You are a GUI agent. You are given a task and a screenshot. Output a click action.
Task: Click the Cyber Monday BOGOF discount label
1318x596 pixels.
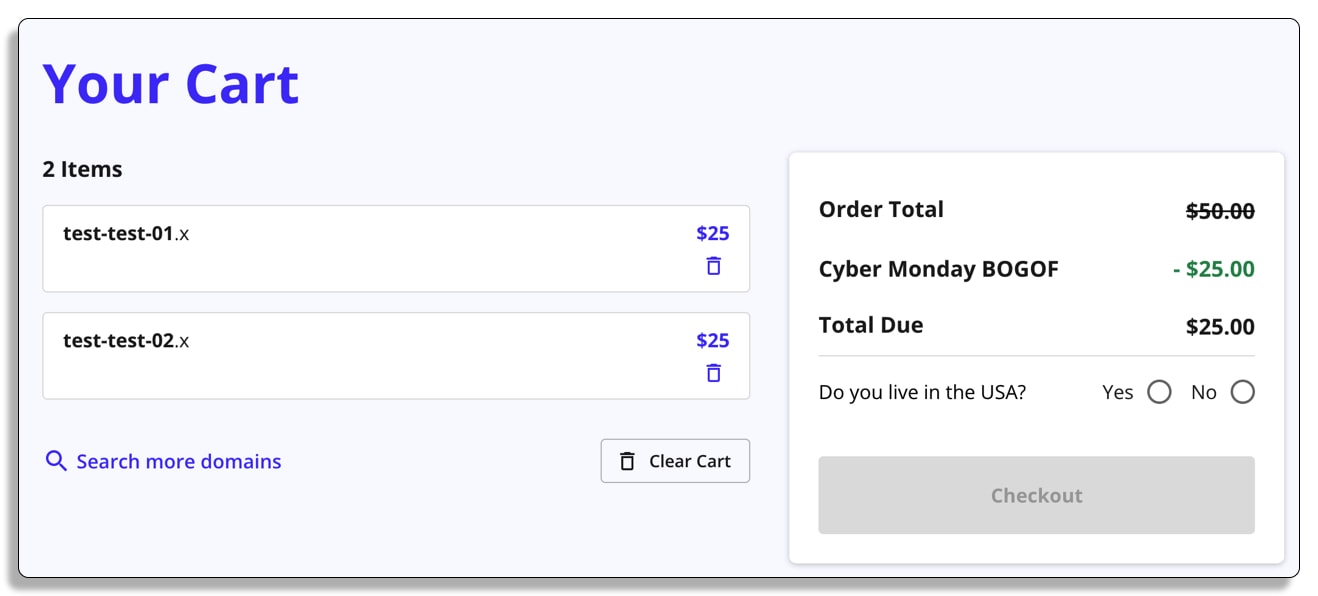coord(938,269)
